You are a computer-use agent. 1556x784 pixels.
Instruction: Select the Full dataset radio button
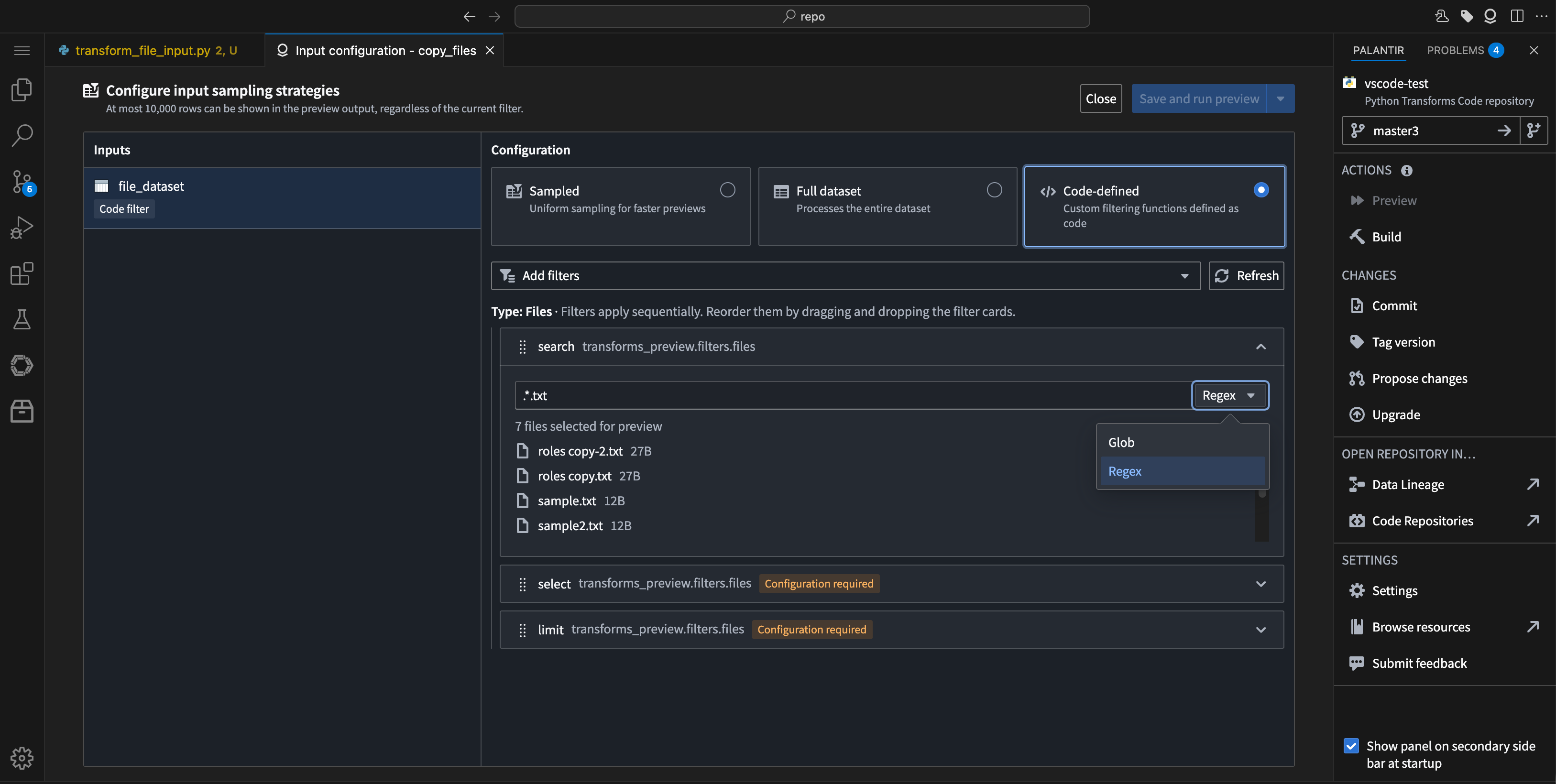[x=994, y=190]
